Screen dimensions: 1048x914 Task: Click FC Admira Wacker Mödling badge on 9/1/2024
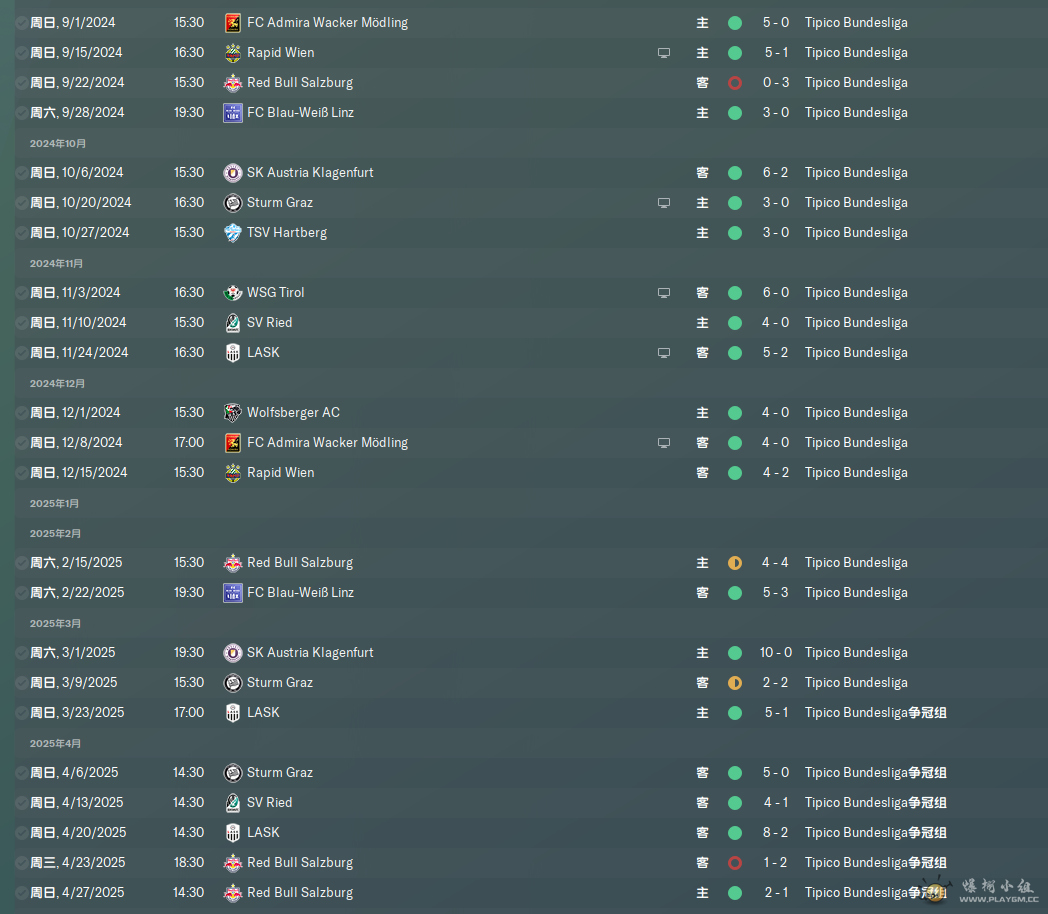coord(233,23)
